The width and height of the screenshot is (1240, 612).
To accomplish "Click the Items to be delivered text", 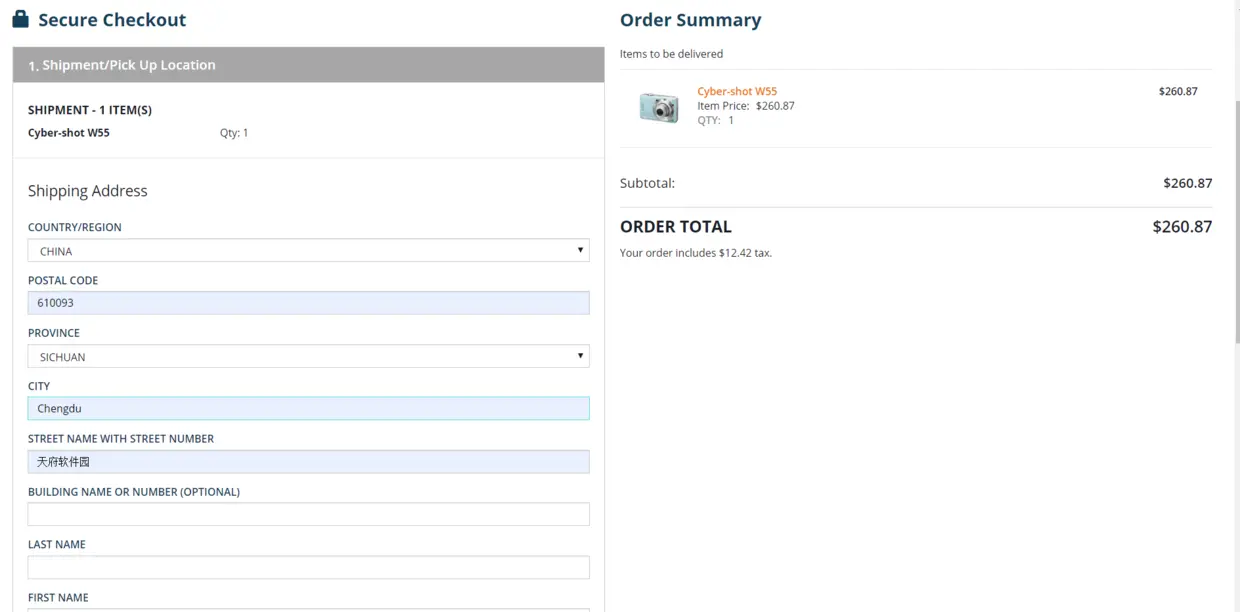I will (671, 54).
